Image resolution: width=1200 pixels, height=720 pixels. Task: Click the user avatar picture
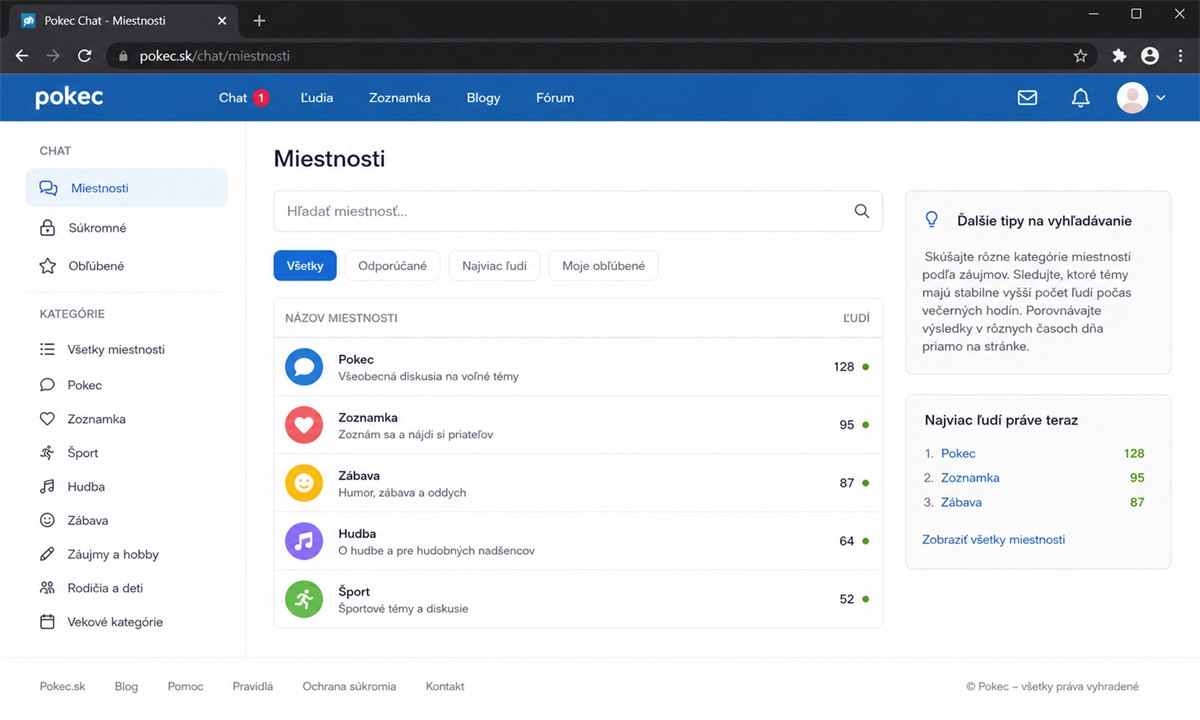(1132, 98)
